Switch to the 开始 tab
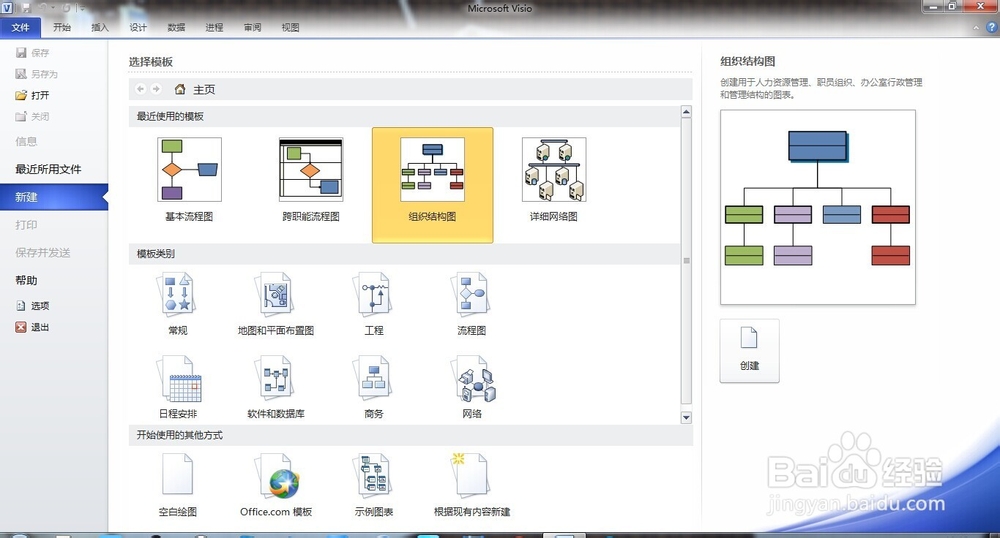The image size is (1000, 538). (62, 27)
